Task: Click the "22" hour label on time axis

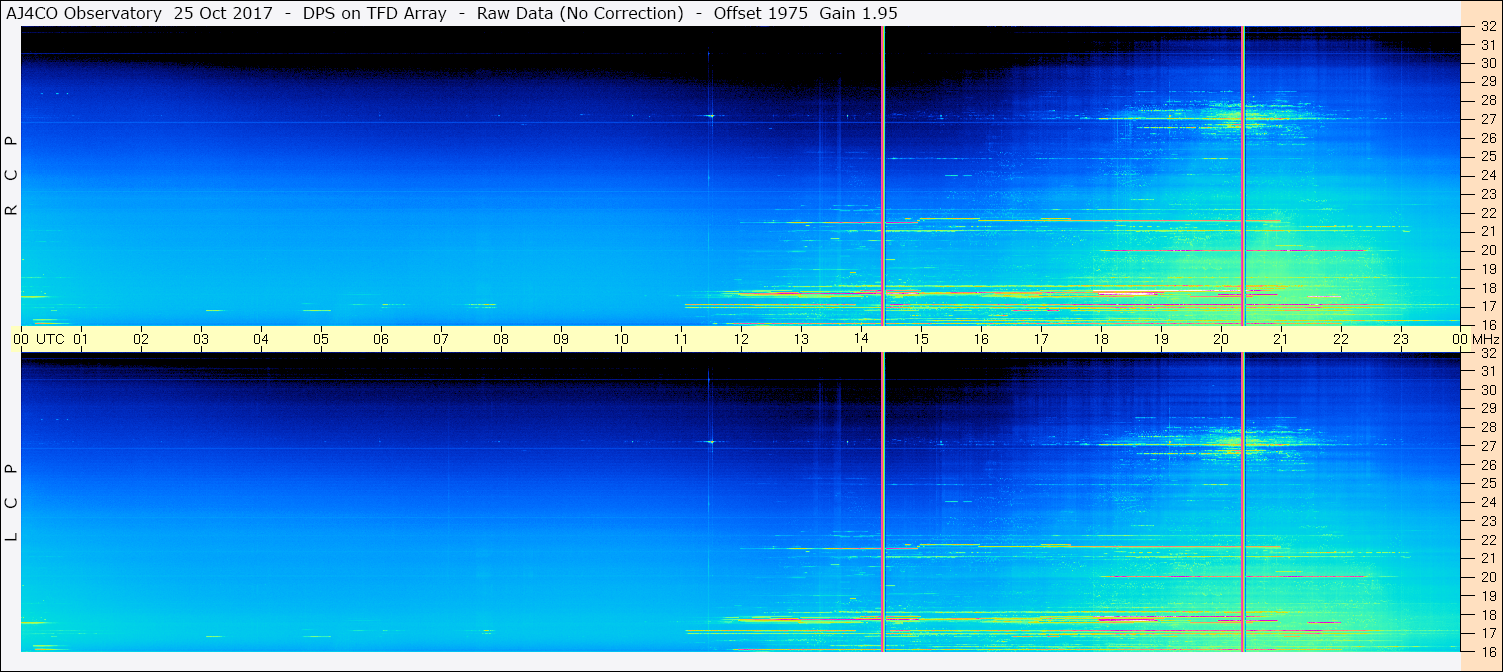Action: pos(1341,339)
